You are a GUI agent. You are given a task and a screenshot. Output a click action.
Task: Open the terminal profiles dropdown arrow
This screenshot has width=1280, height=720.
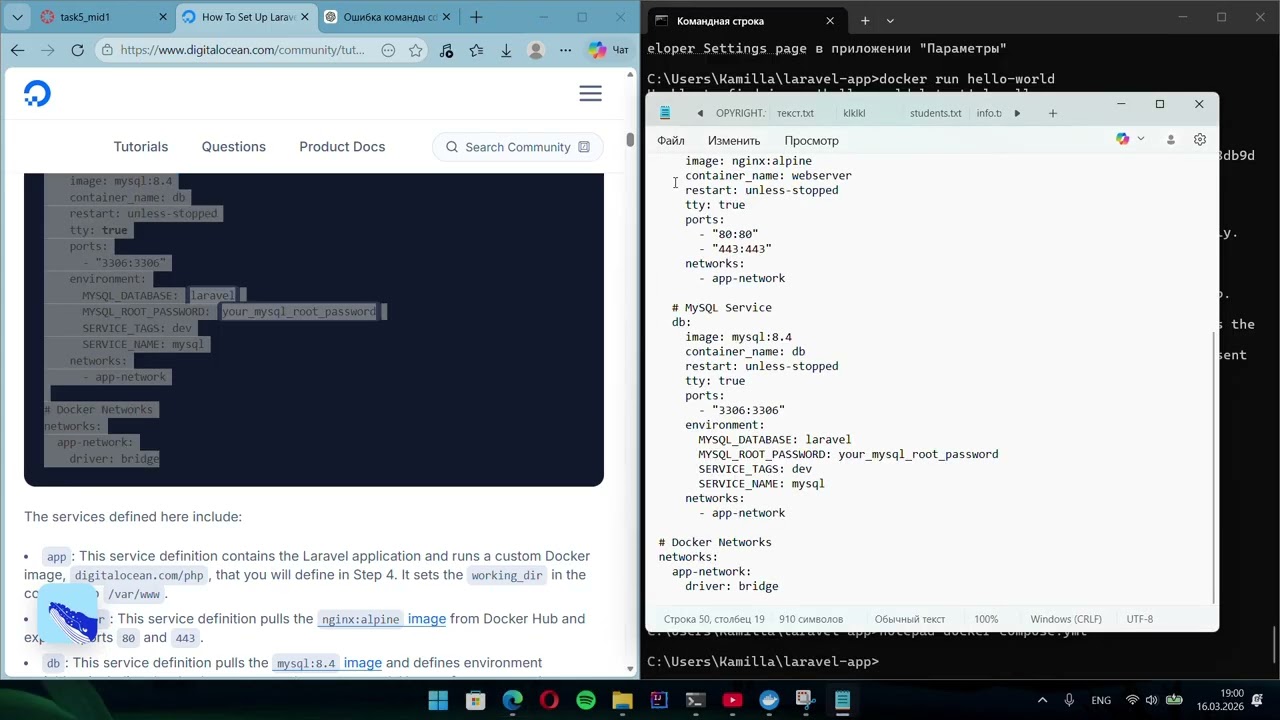point(890,21)
